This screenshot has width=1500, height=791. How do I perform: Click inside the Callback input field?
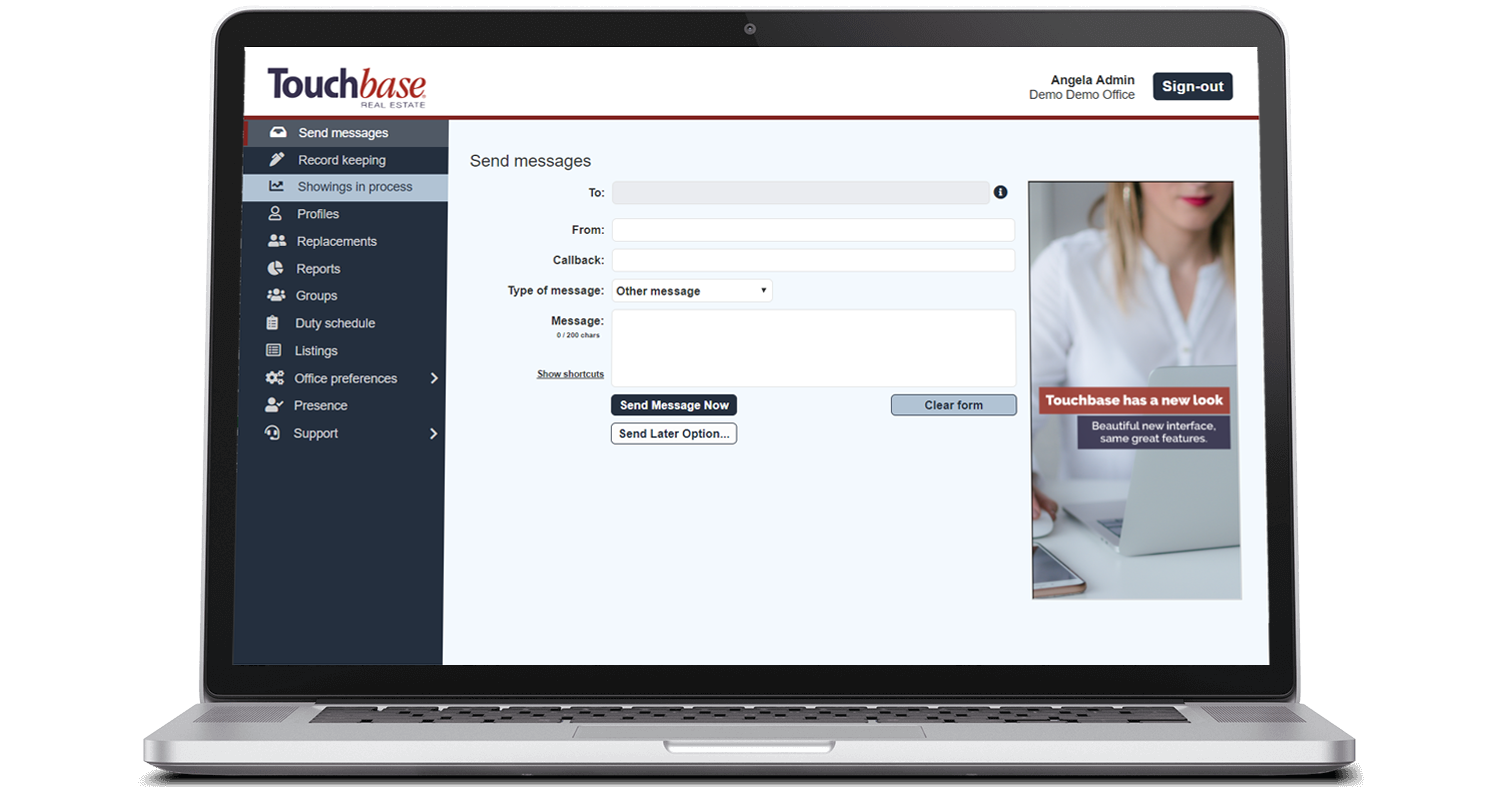[812, 260]
